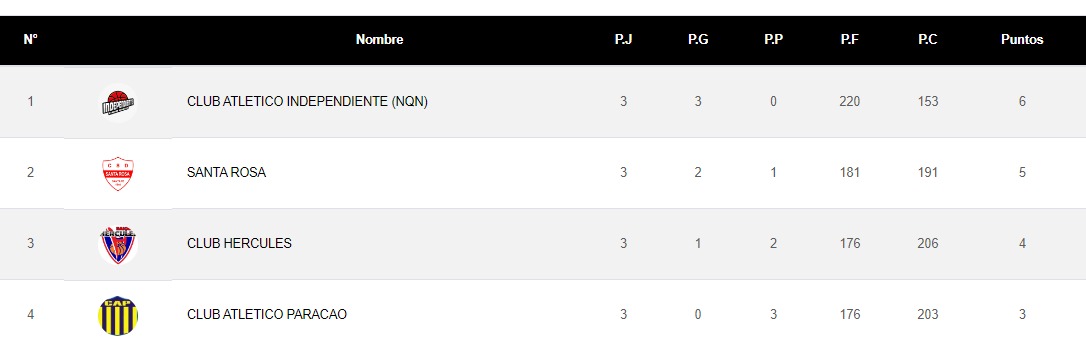1086x361 pixels.
Task: Click the P.F column header
Action: pyautogui.click(x=849, y=40)
